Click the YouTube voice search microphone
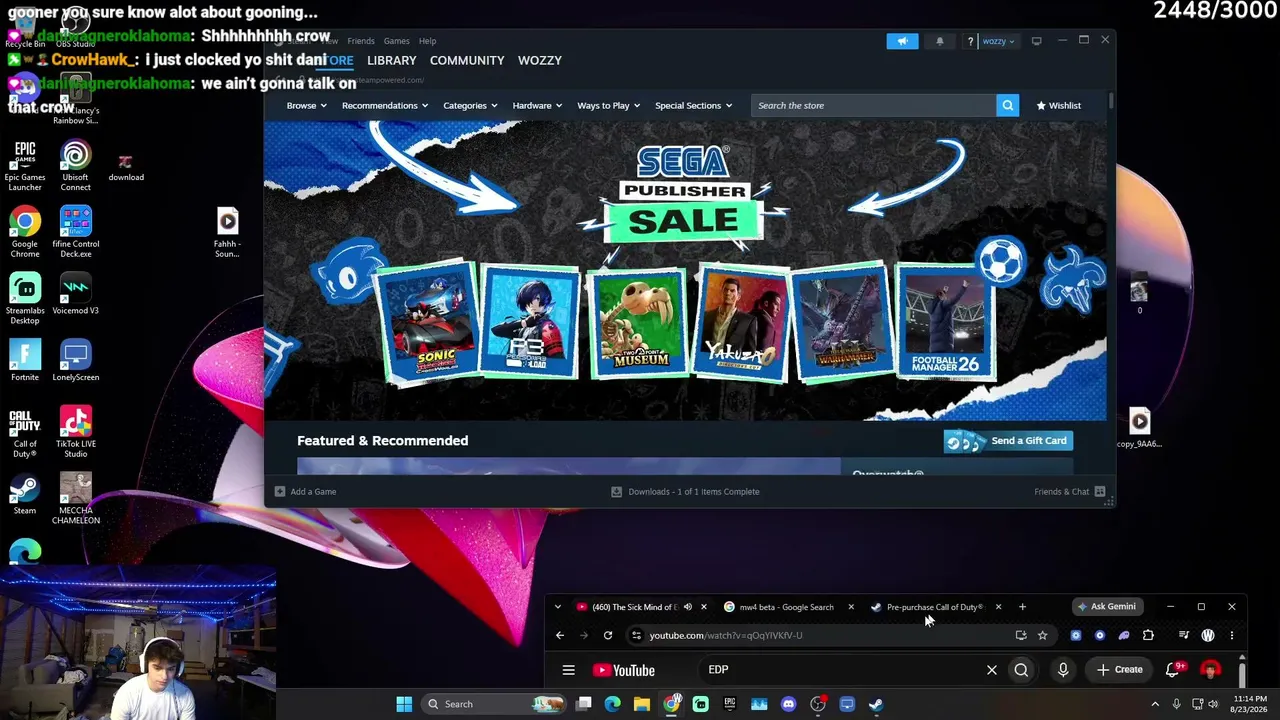Viewport: 1280px width, 720px height. click(x=1063, y=670)
